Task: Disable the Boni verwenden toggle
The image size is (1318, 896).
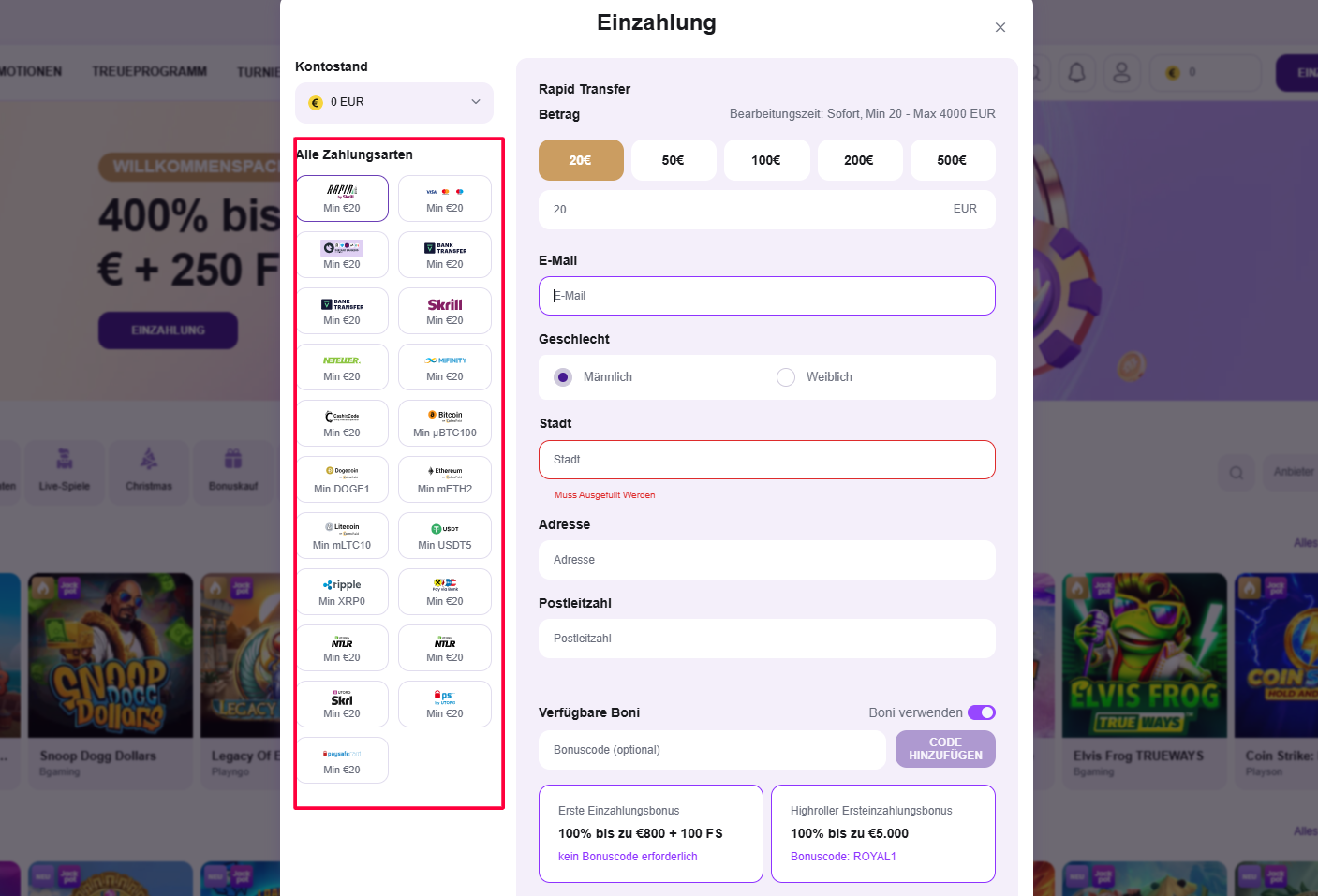Action: click(x=981, y=712)
